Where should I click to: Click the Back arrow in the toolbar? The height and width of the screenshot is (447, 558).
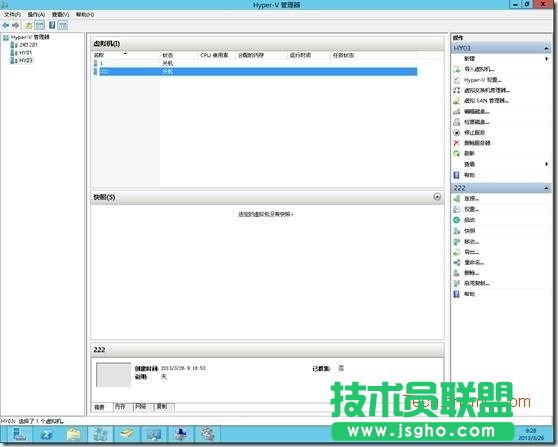6,25
